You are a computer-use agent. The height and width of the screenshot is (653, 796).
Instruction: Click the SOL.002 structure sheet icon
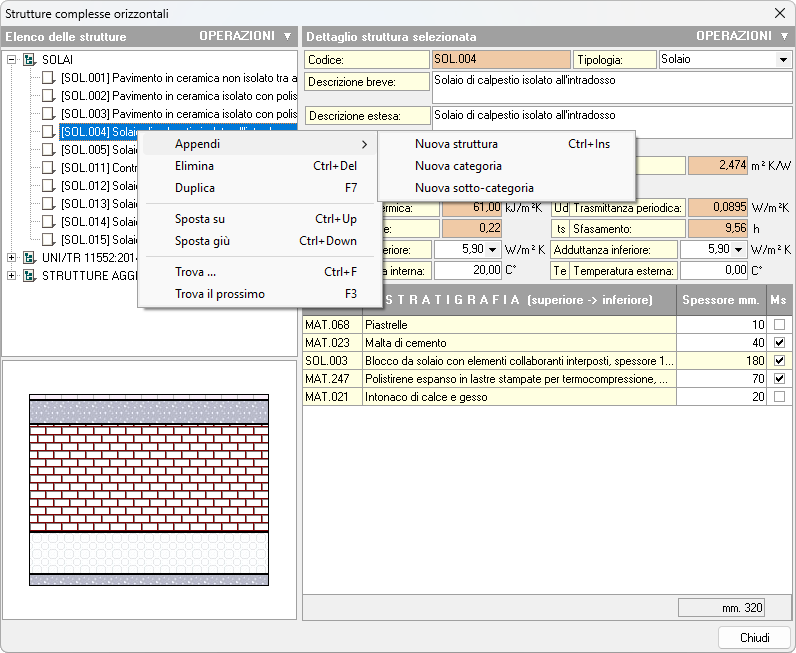coord(48,96)
